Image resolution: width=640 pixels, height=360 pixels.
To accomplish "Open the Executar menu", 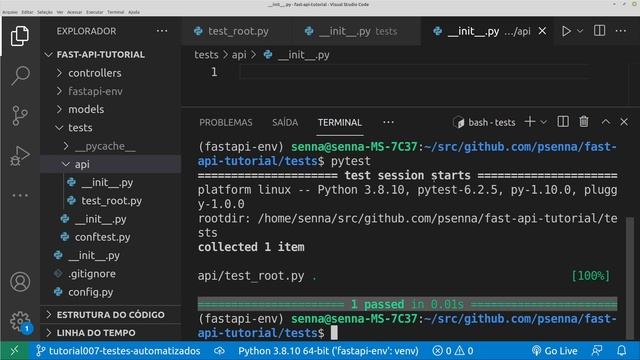I will coord(95,12).
